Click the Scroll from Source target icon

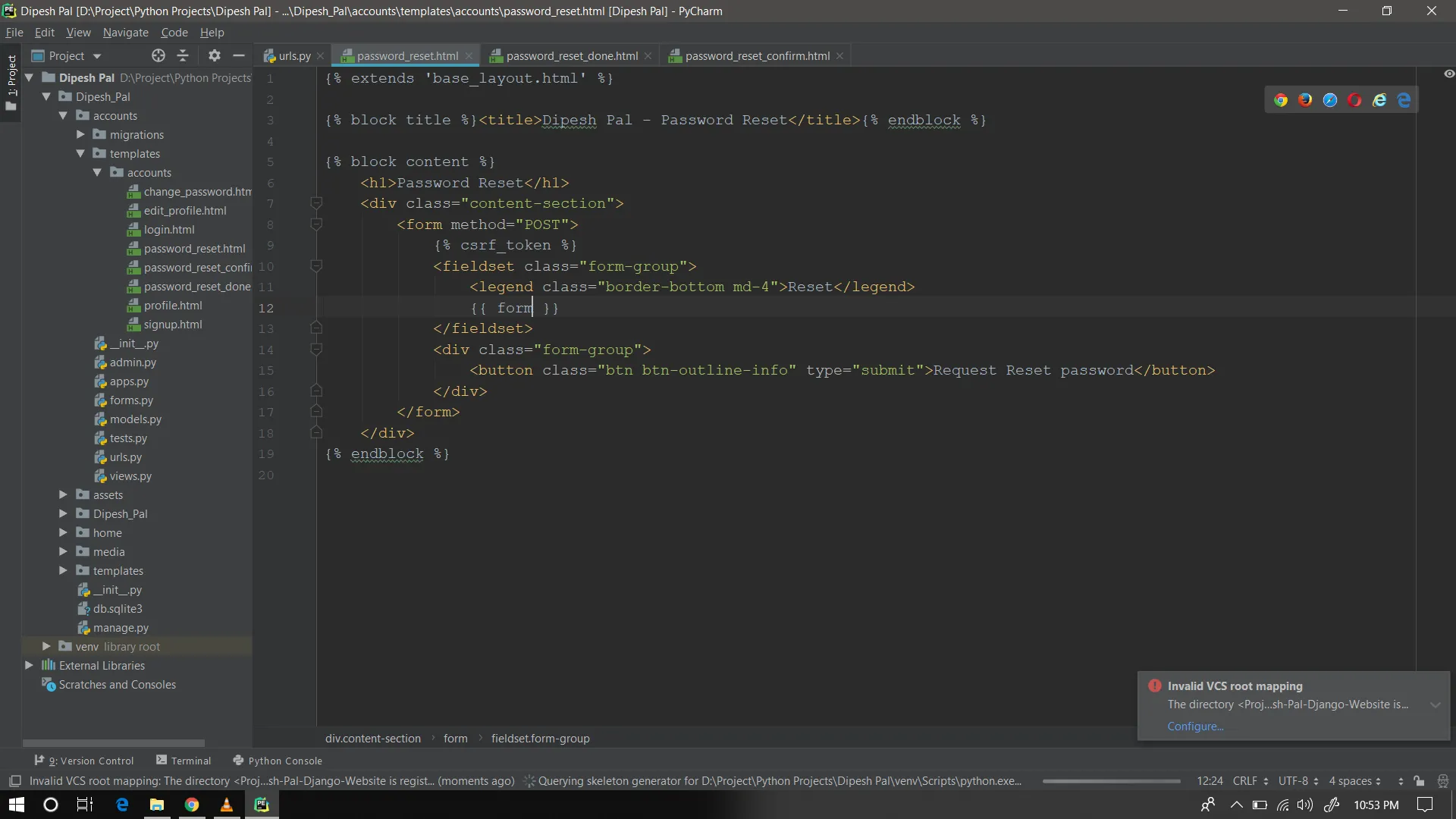(x=158, y=55)
